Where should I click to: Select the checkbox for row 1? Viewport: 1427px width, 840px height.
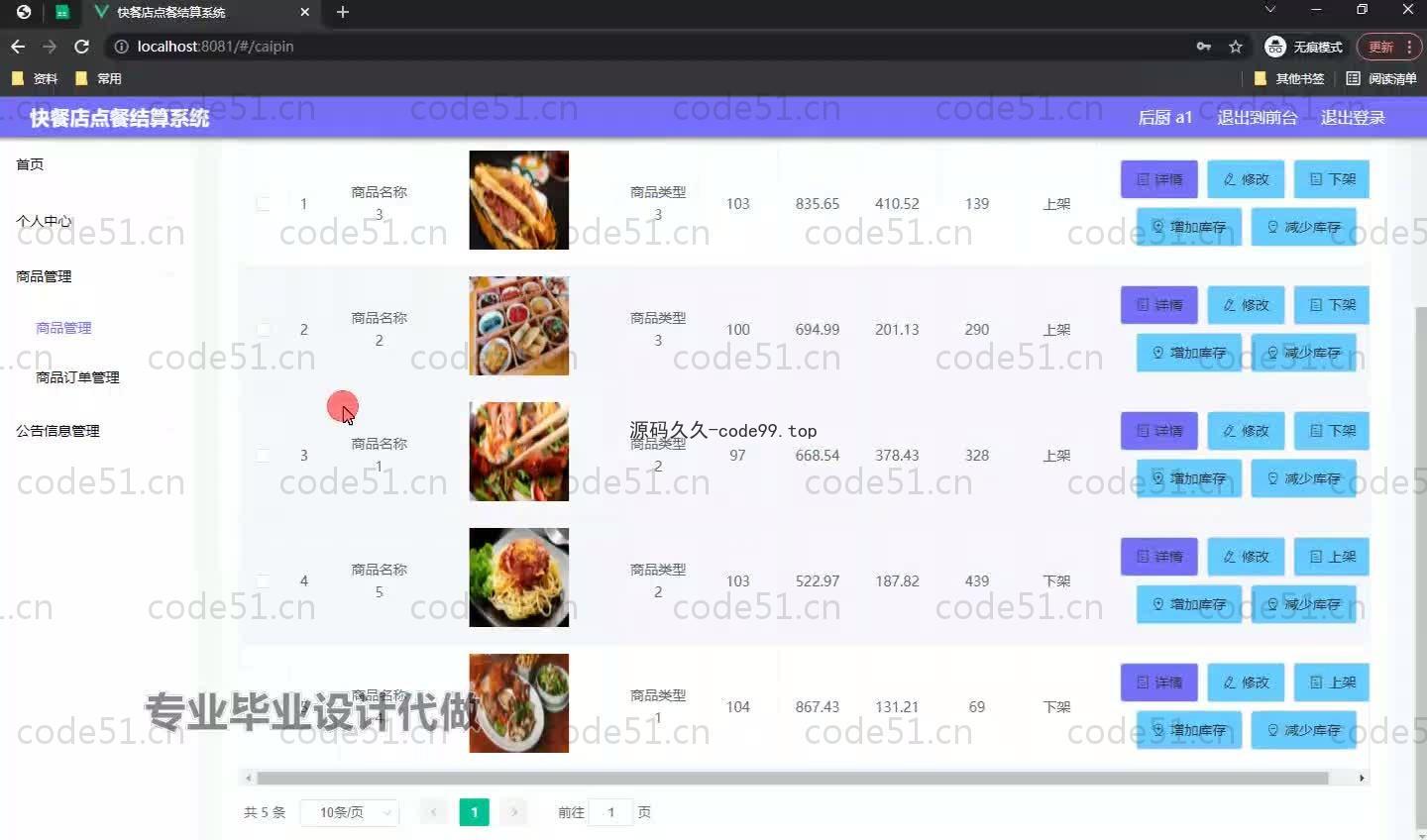(263, 204)
